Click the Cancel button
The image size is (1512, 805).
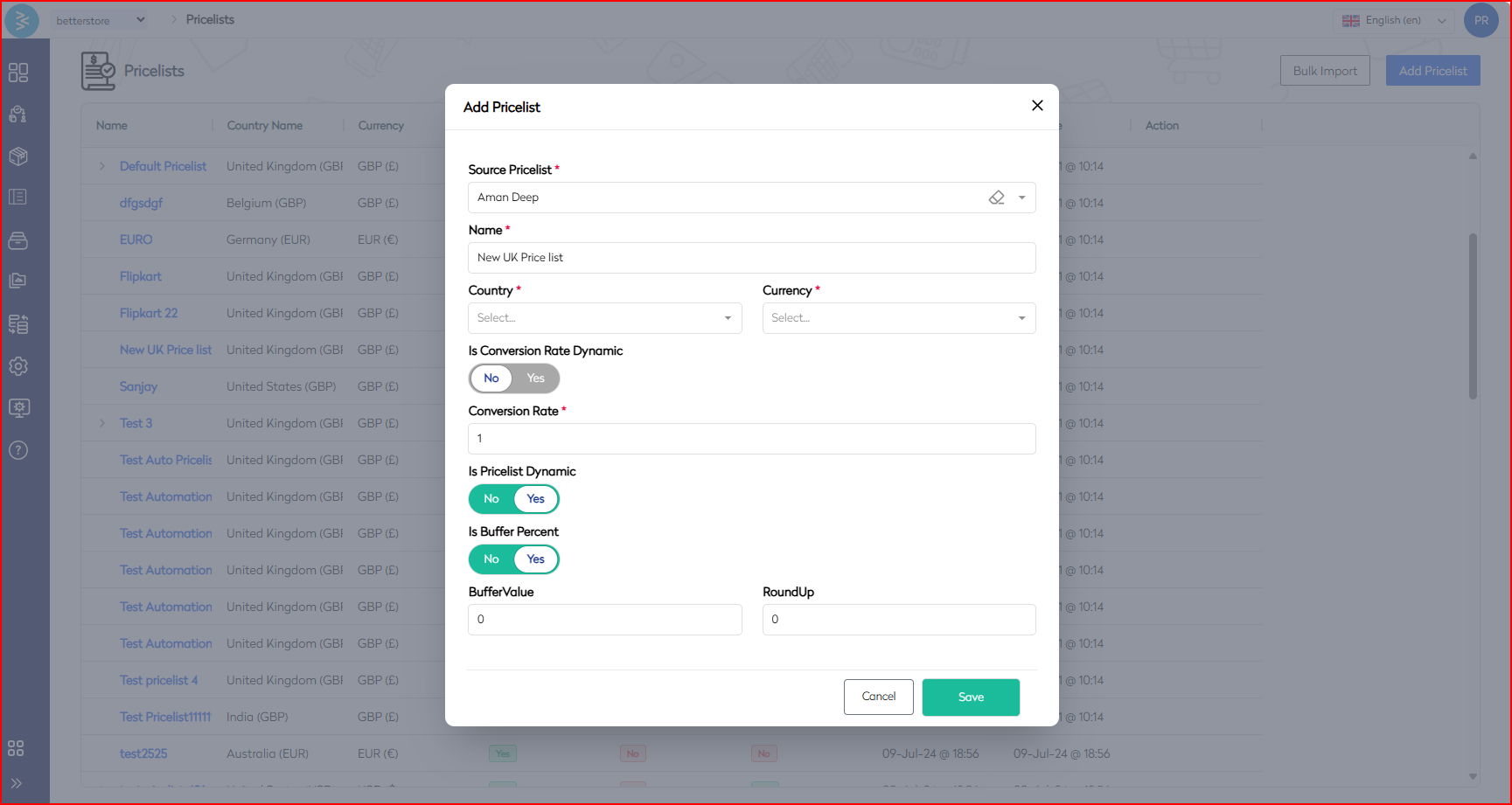(x=878, y=697)
